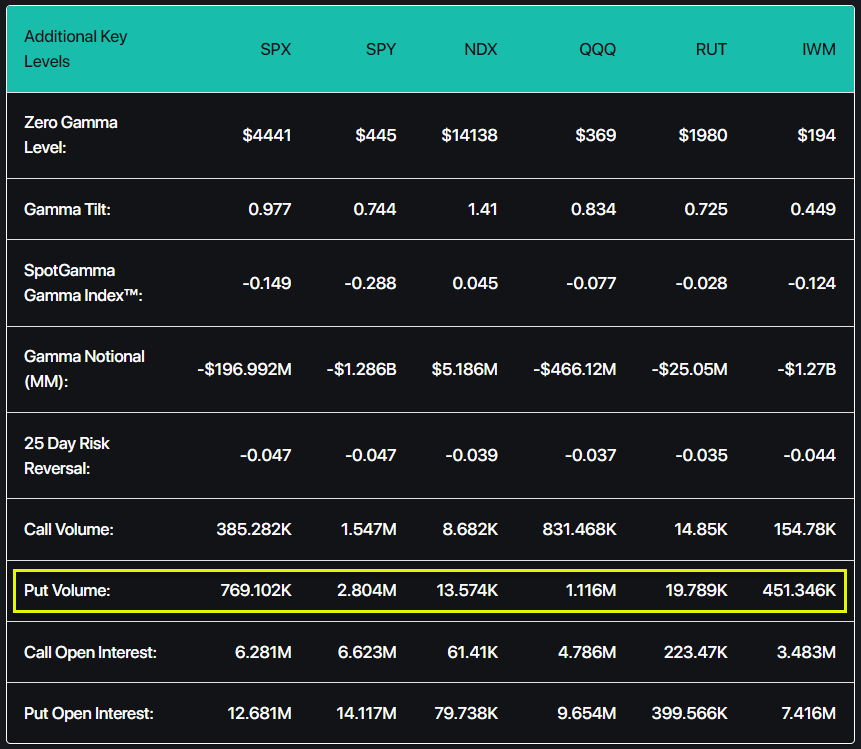
Task: Select the Gamma Tilt row label
Action: click(x=67, y=209)
